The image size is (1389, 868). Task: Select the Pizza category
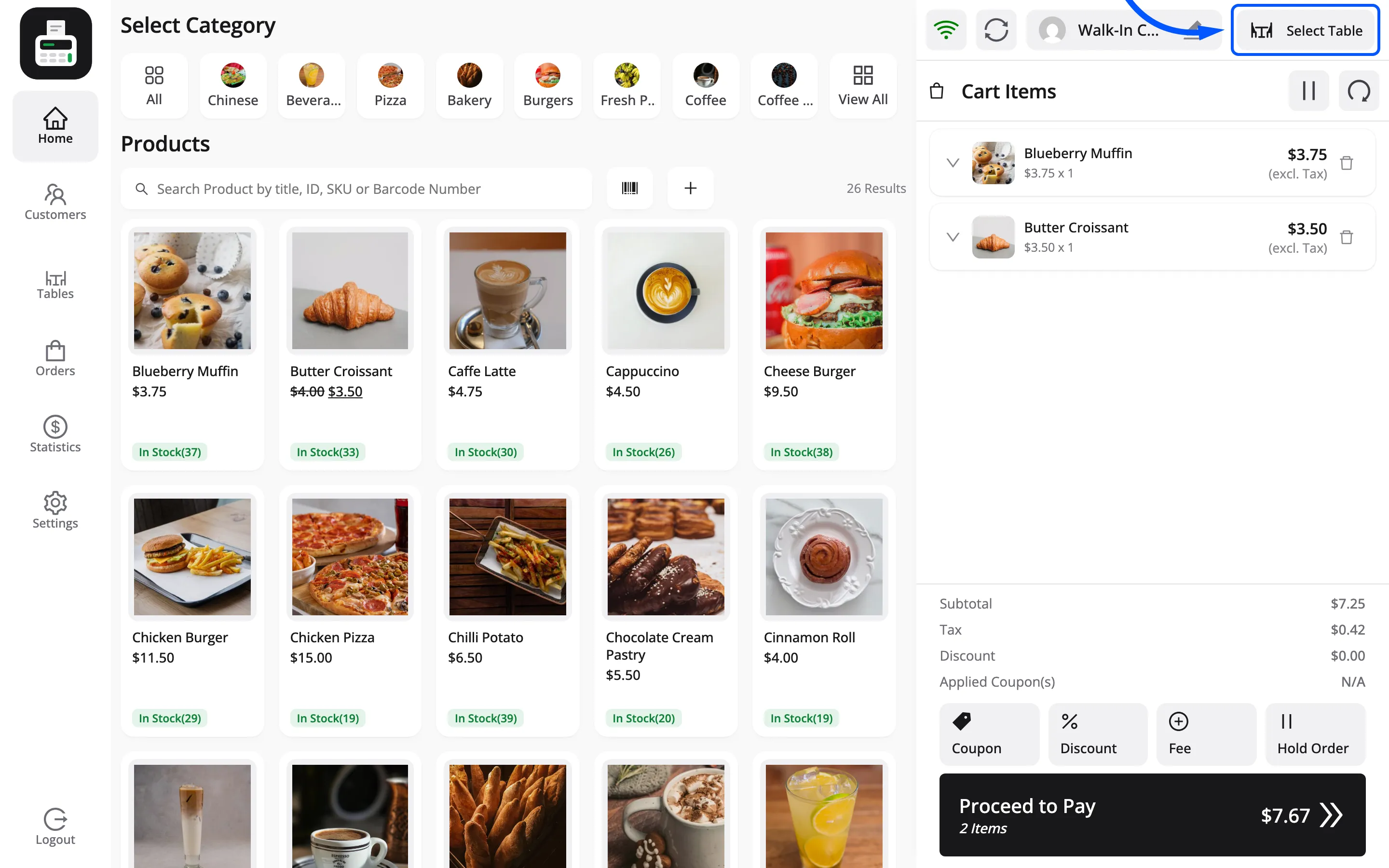(x=390, y=85)
